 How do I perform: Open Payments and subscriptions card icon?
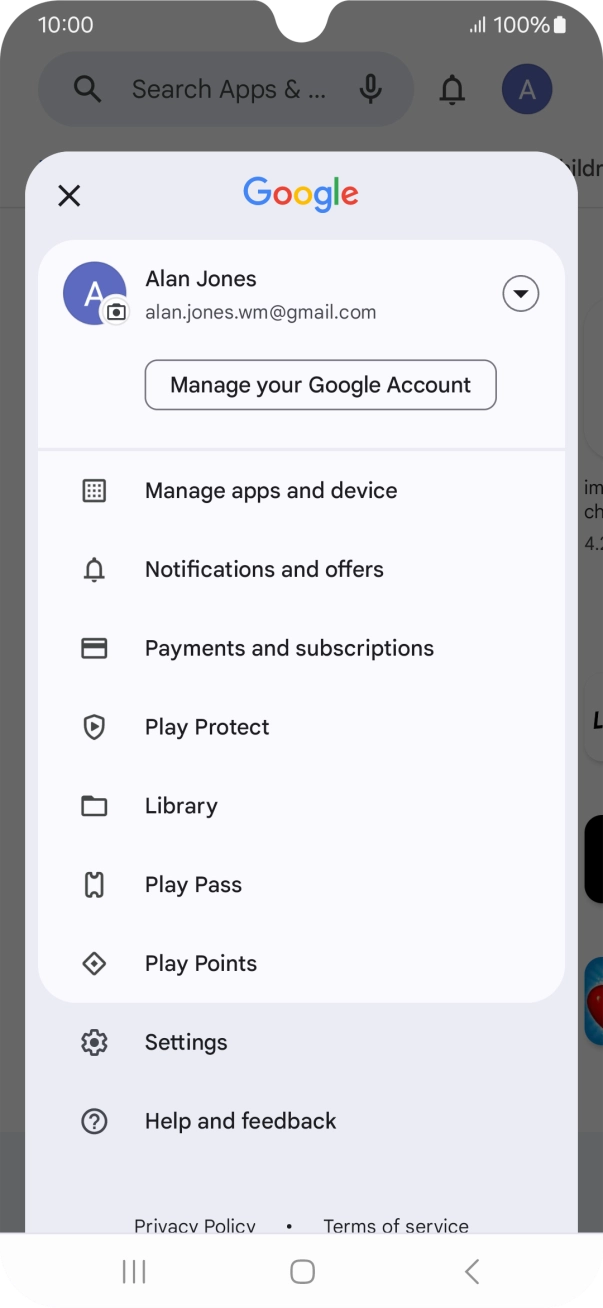94,649
